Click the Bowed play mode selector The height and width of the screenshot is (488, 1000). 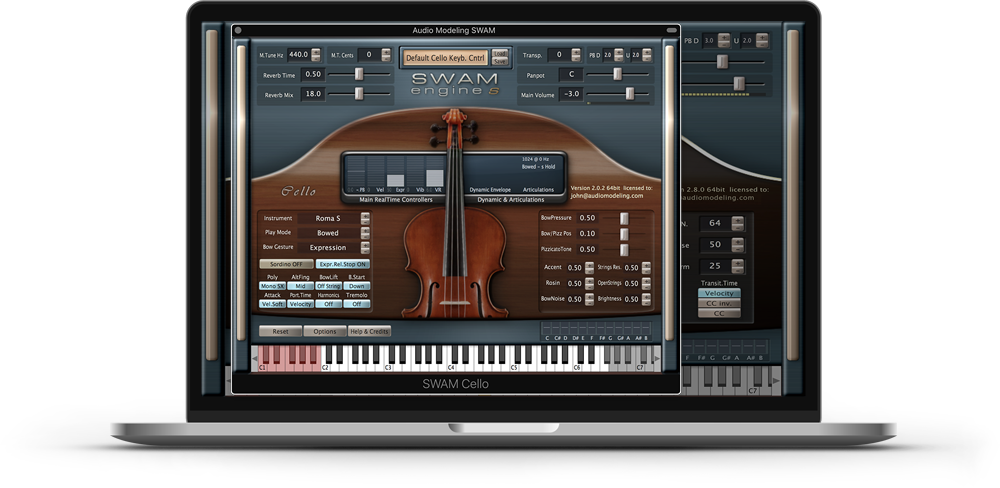pos(328,233)
